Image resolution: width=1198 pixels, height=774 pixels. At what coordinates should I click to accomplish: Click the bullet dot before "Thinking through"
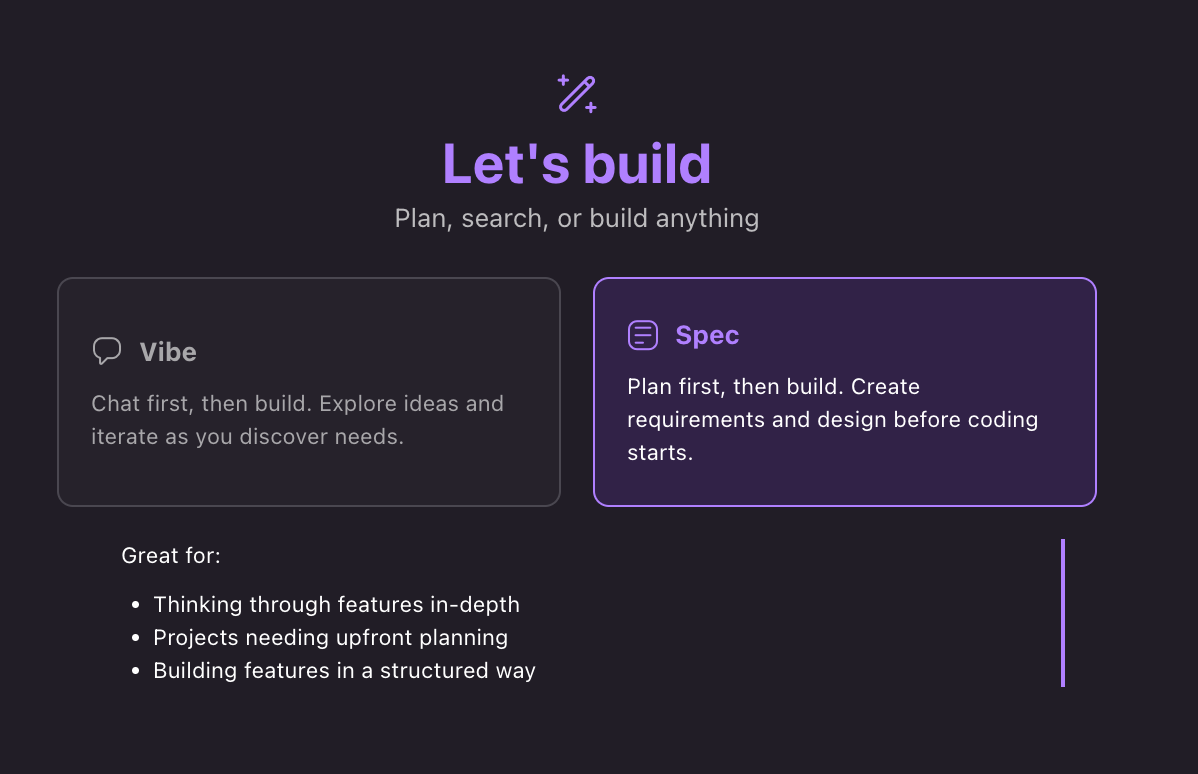click(x=135, y=605)
